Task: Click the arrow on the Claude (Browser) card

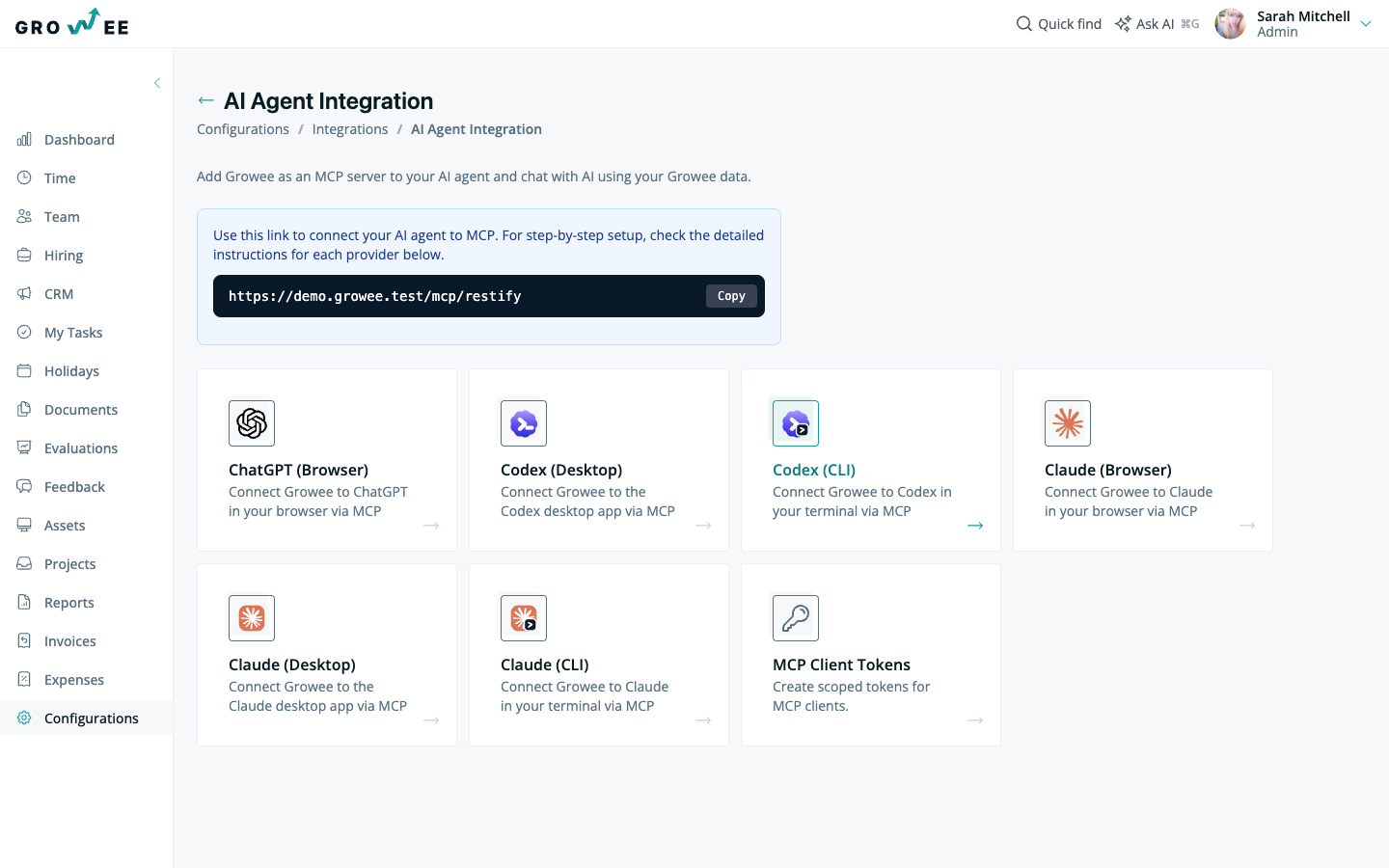Action: (x=1247, y=526)
